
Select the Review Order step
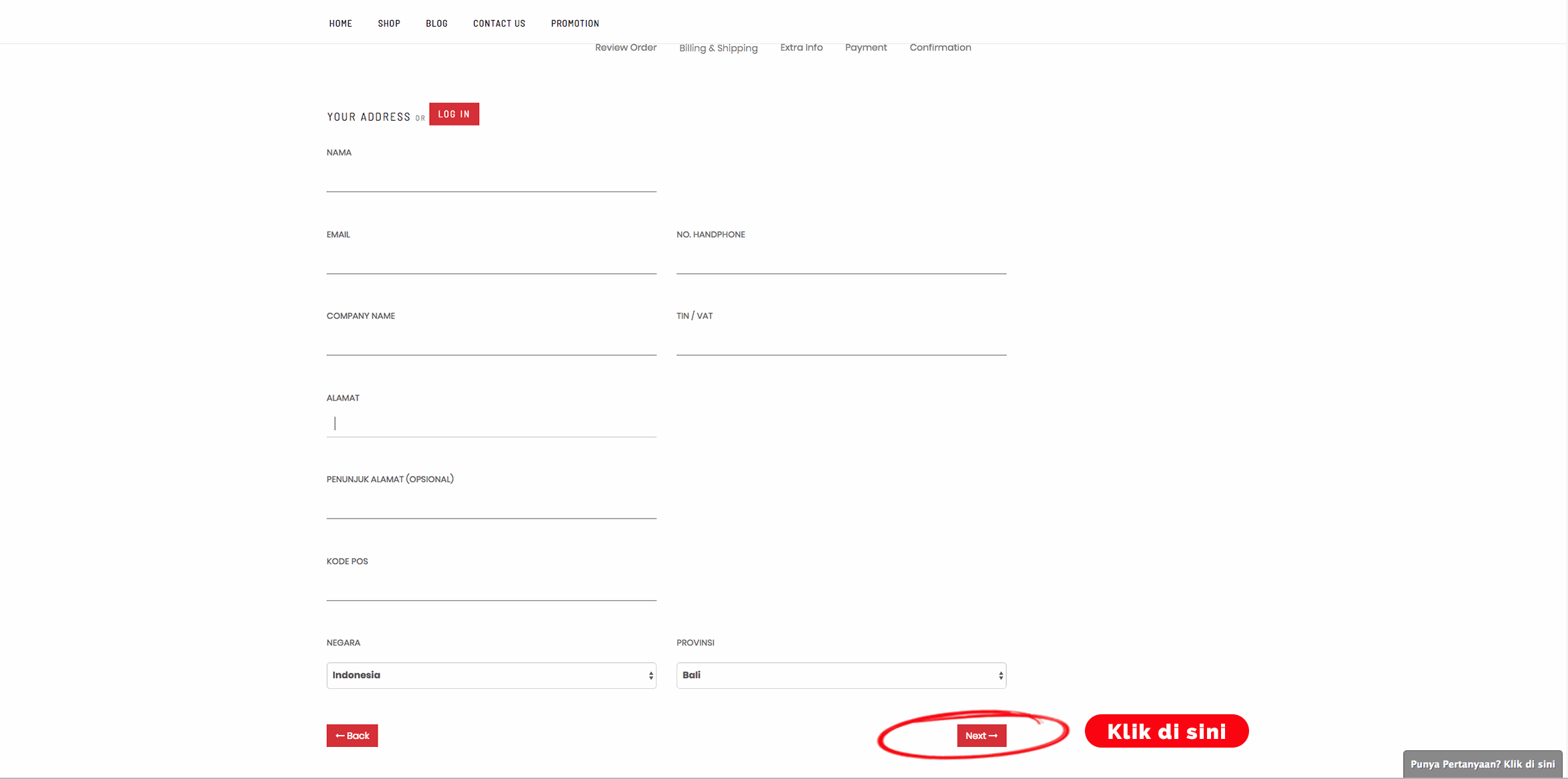[x=626, y=47]
